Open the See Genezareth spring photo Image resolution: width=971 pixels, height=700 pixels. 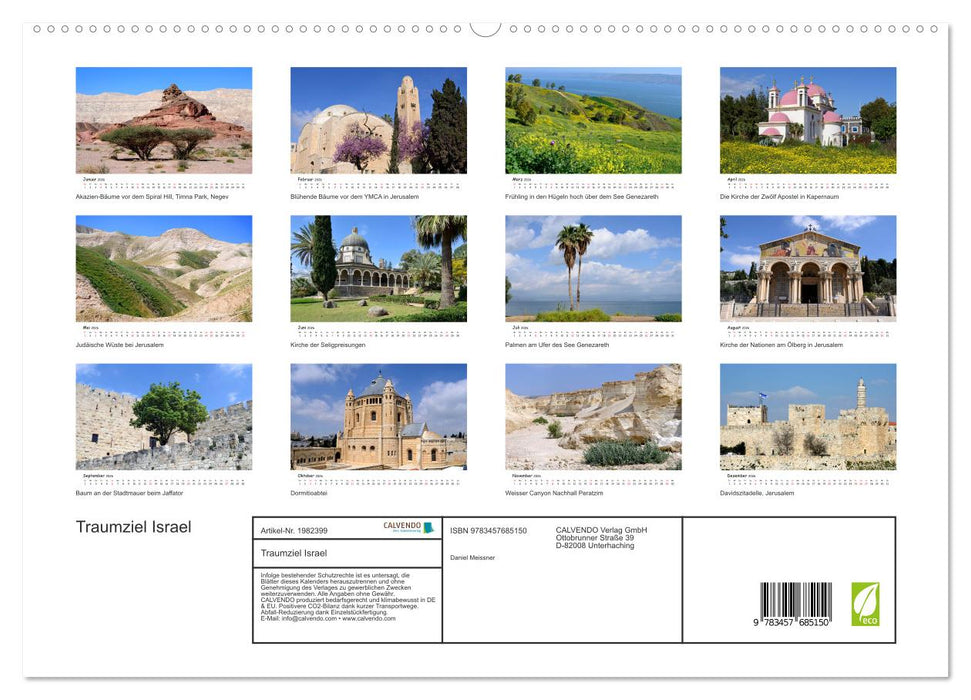click(592, 118)
